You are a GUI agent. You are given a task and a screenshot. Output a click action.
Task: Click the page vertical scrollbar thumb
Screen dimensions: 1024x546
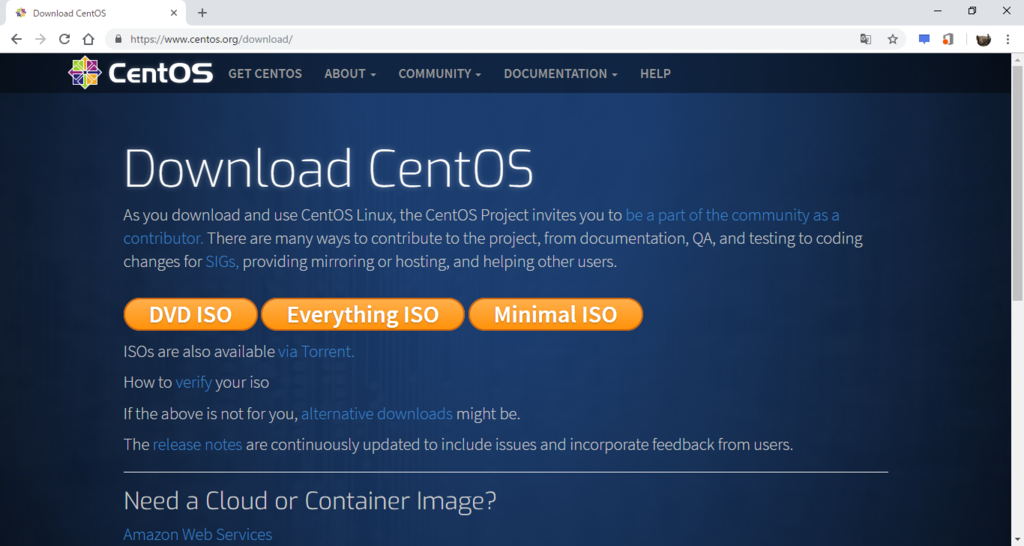tap(1017, 183)
